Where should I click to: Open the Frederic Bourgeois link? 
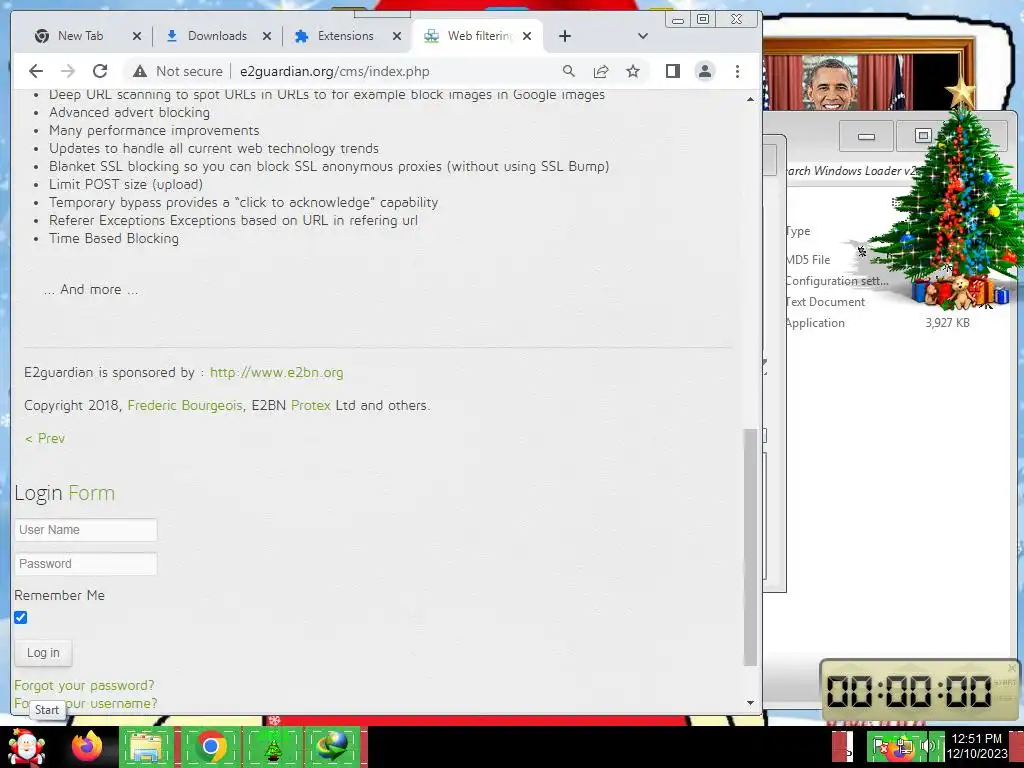[x=185, y=405]
